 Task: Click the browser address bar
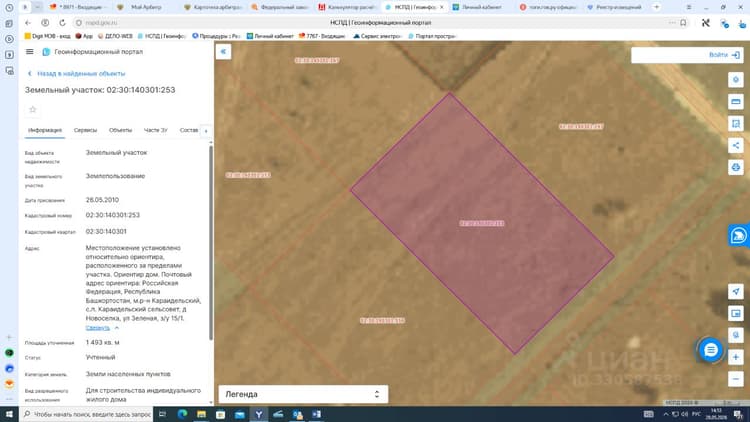[x=380, y=22]
